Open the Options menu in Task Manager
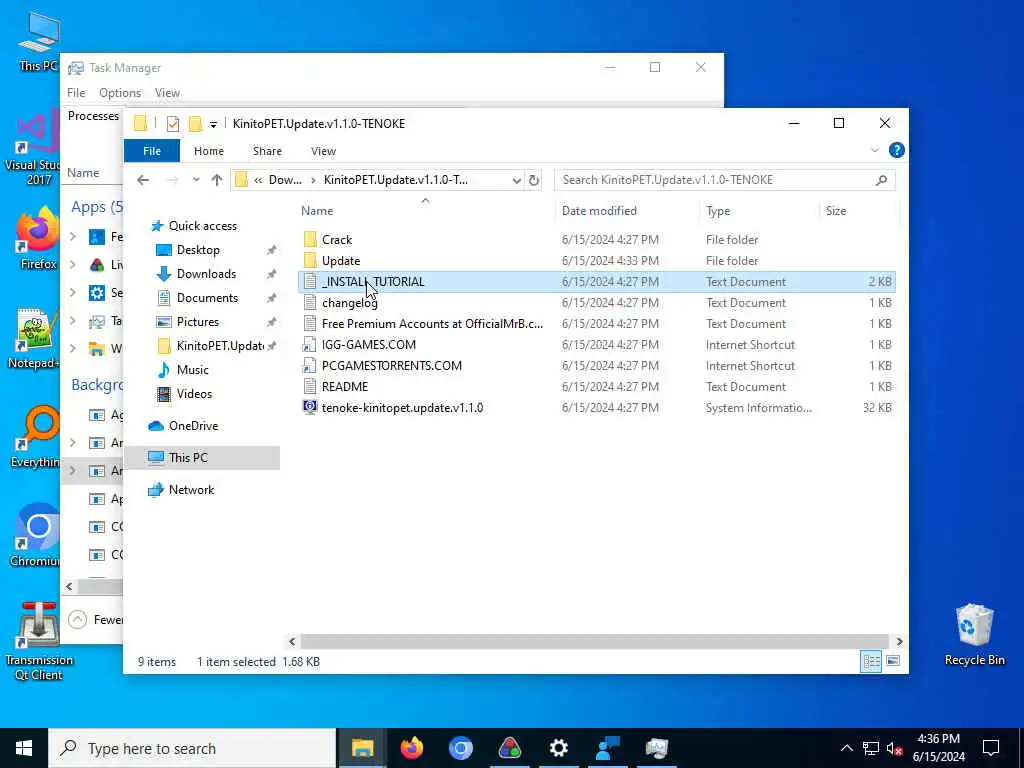 pyautogui.click(x=120, y=93)
